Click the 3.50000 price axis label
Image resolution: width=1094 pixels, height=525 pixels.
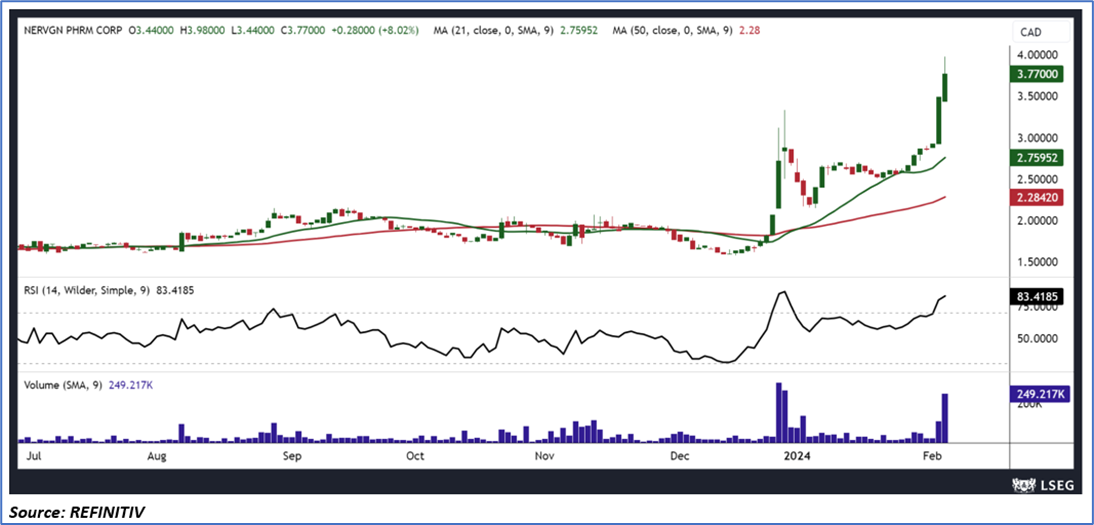click(x=1037, y=96)
